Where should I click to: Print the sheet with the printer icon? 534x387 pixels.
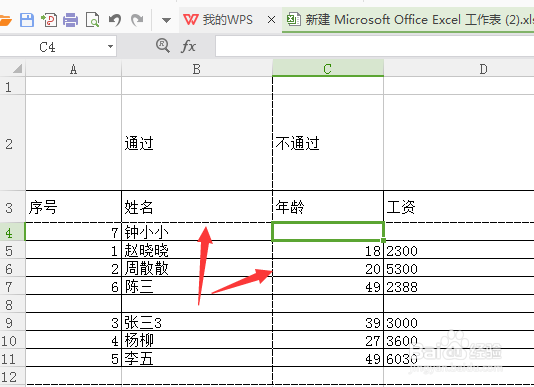(x=70, y=20)
